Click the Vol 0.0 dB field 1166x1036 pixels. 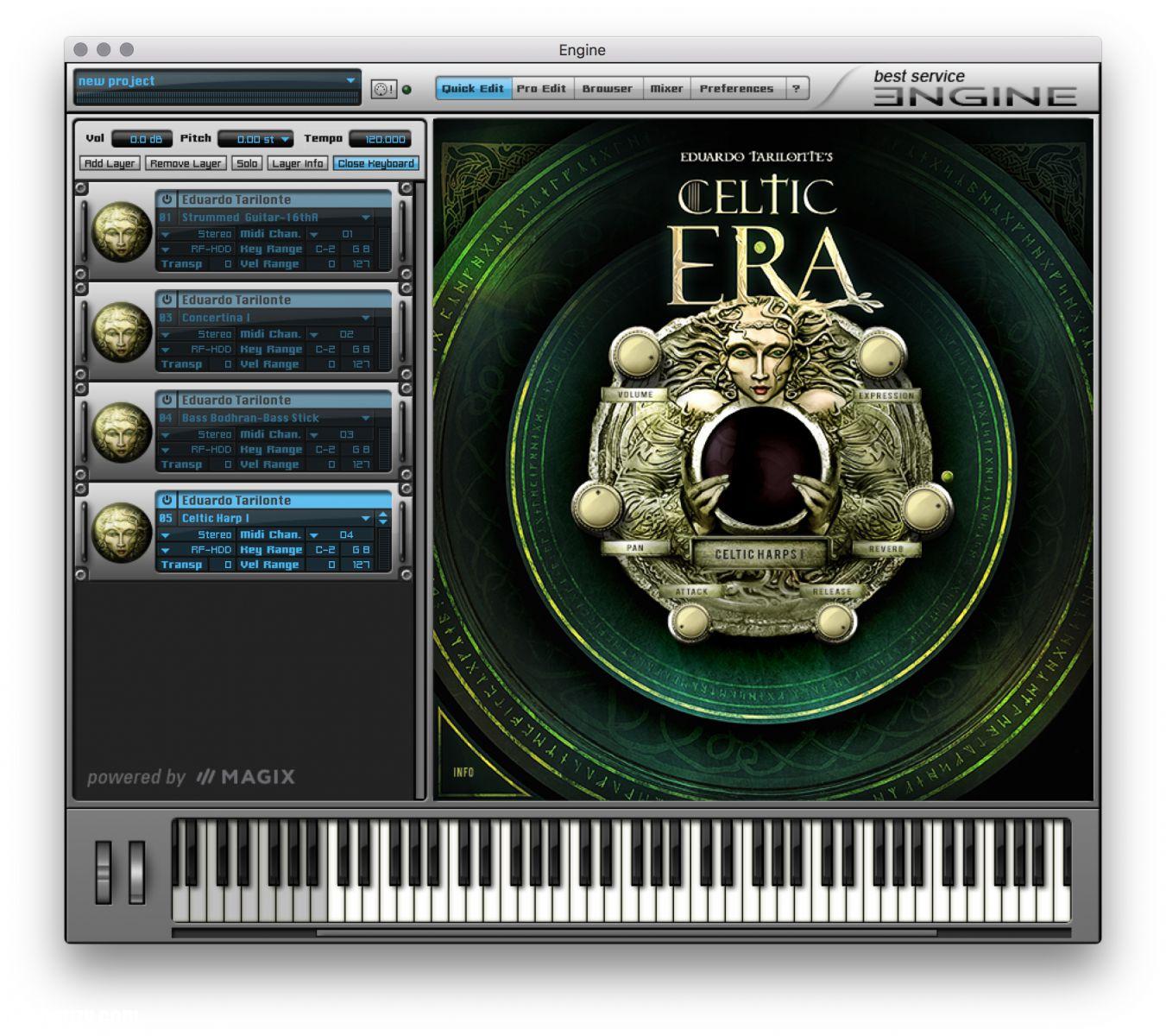(x=142, y=139)
